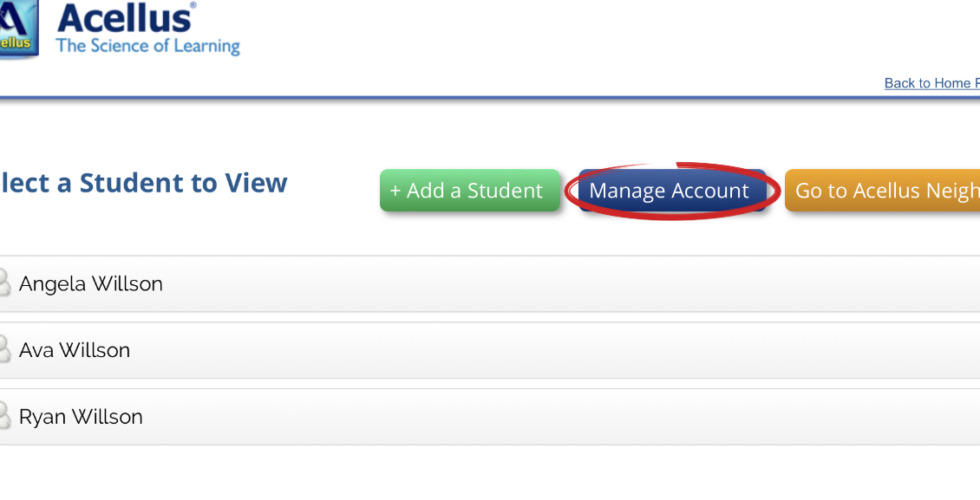This screenshot has width=980, height=500.
Task: Click the Acellus logo icon
Action: (17, 28)
